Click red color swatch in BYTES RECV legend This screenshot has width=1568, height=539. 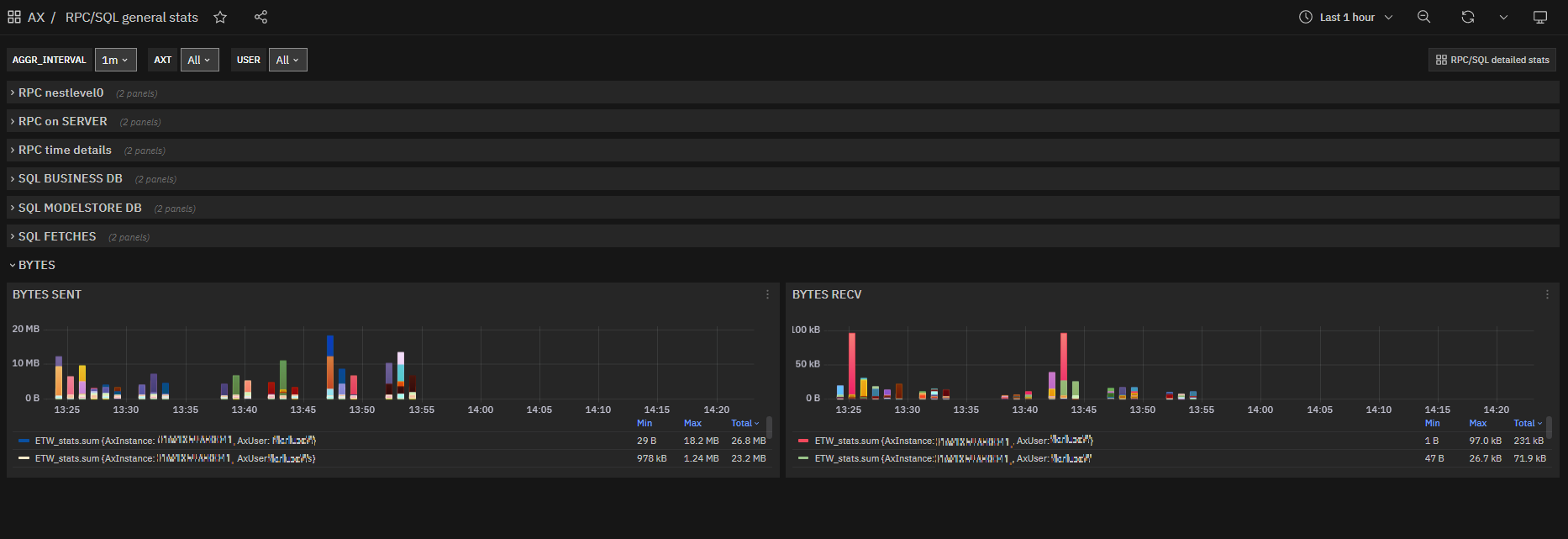point(803,441)
